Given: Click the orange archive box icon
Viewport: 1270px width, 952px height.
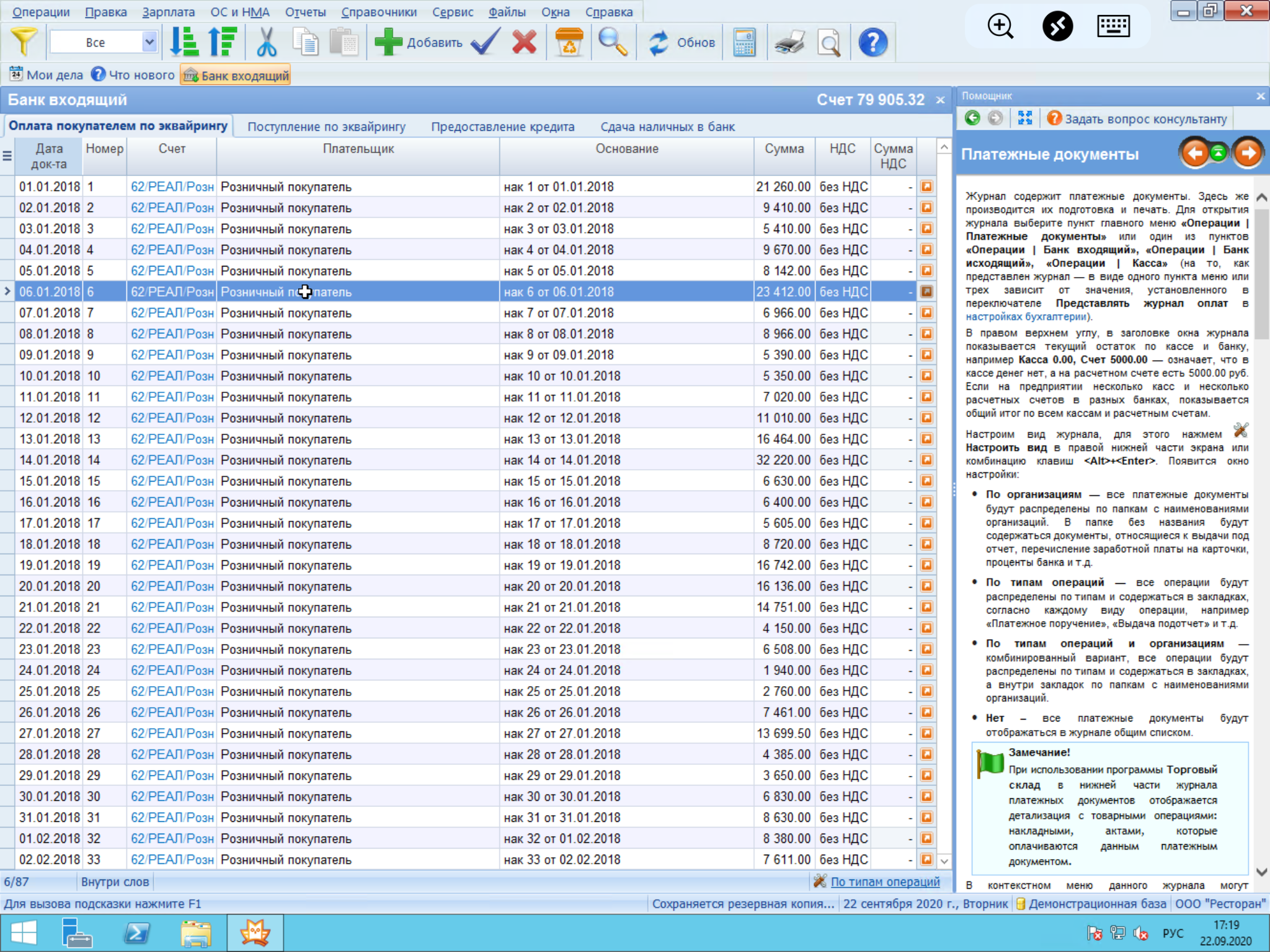Looking at the screenshot, I should click(x=568, y=42).
